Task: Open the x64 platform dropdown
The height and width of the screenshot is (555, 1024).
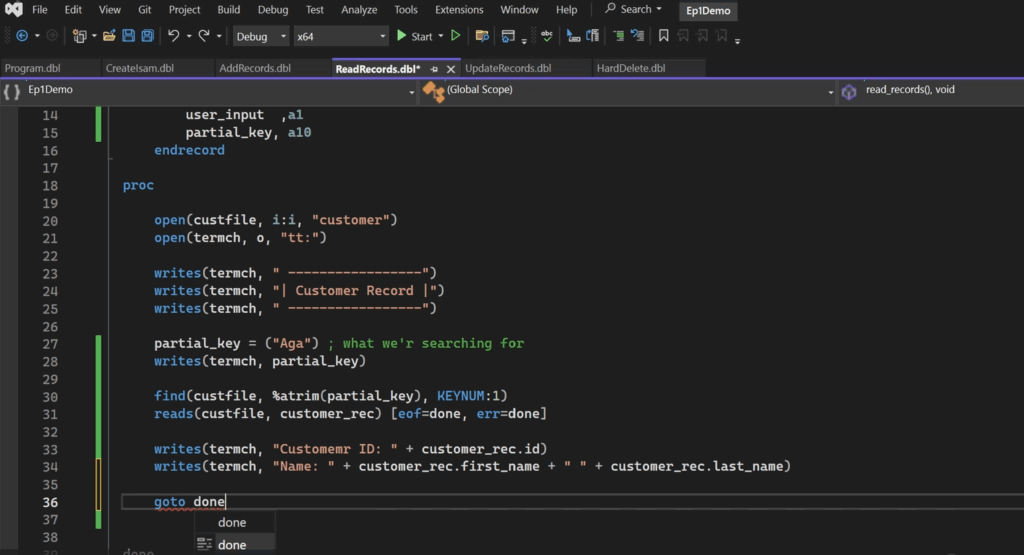Action: tap(340, 36)
